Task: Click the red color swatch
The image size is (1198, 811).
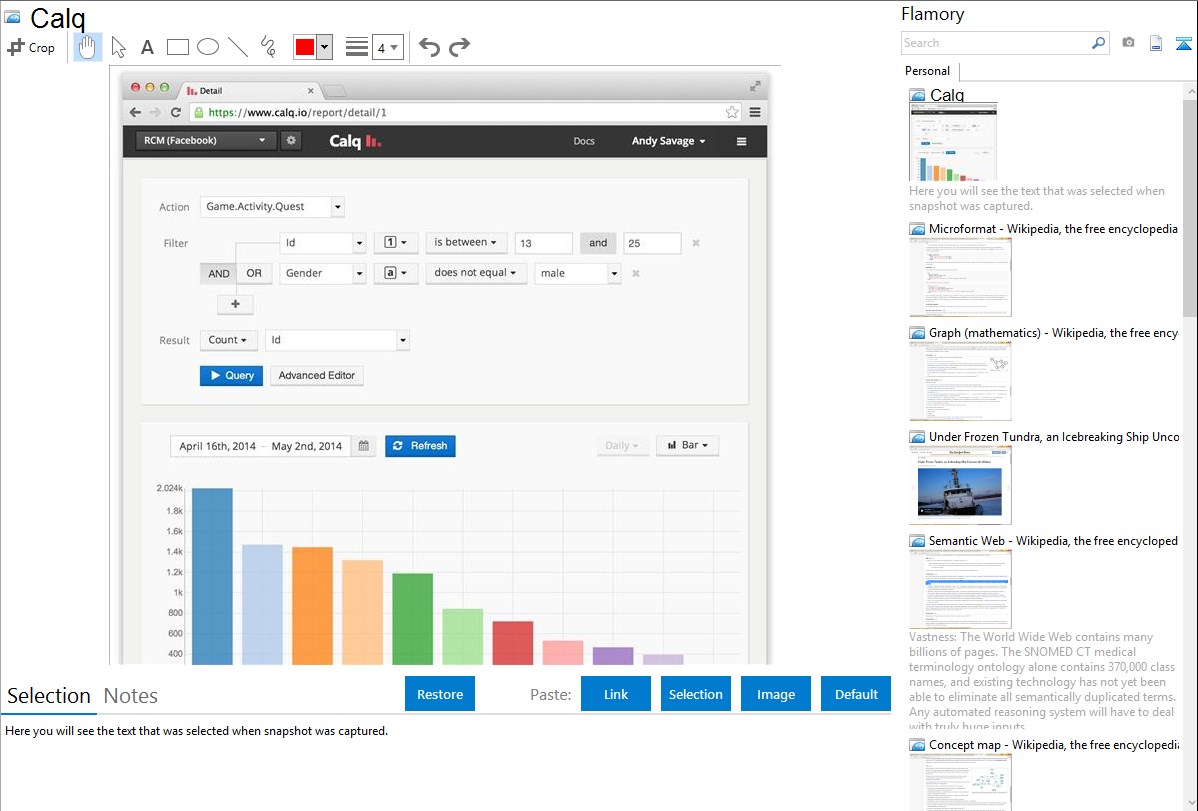Action: click(x=305, y=47)
